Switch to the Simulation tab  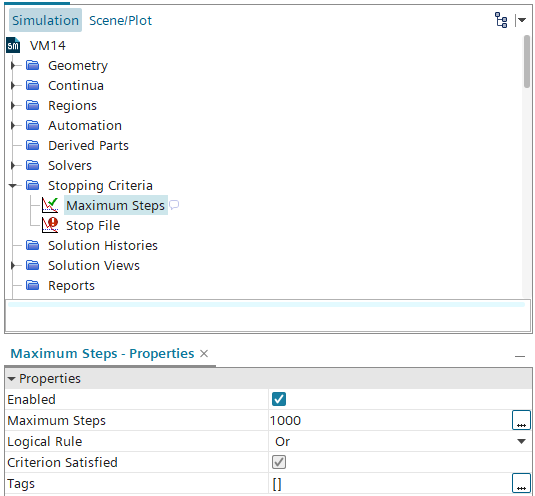coord(45,20)
